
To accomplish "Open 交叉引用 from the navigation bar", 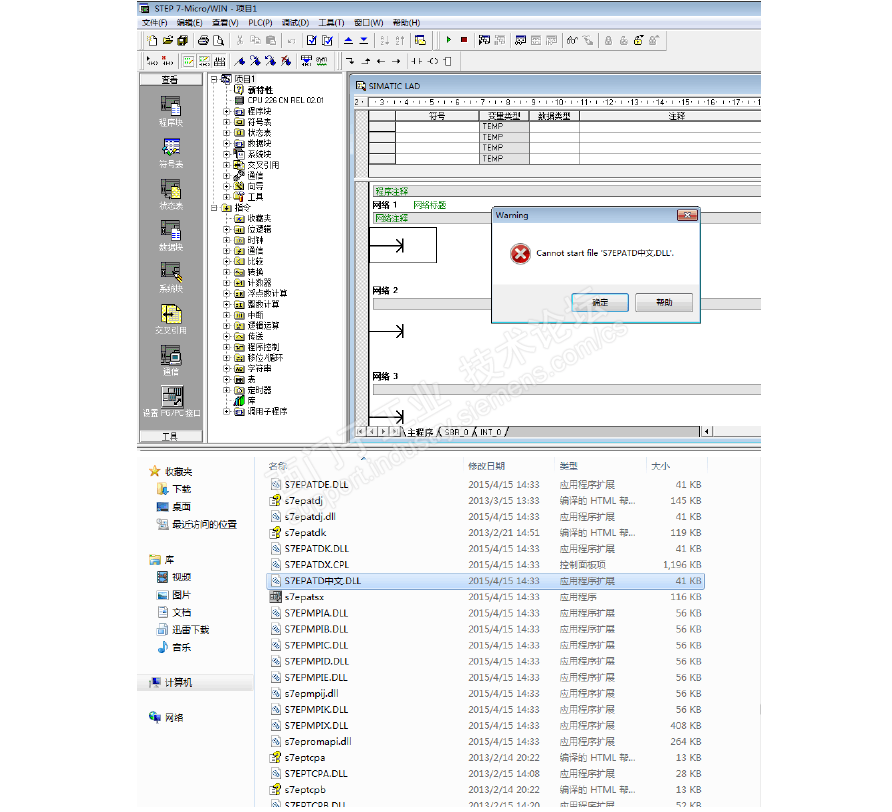I will pos(171,319).
